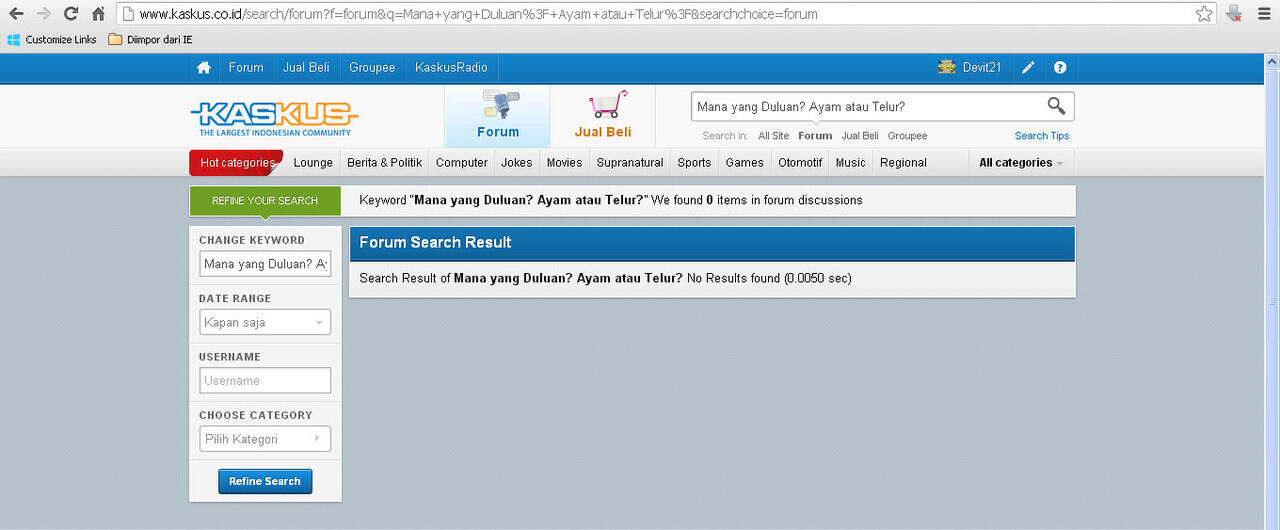Click the Change Keyword input field
Image resolution: width=1280 pixels, height=530 pixels.
click(265, 264)
